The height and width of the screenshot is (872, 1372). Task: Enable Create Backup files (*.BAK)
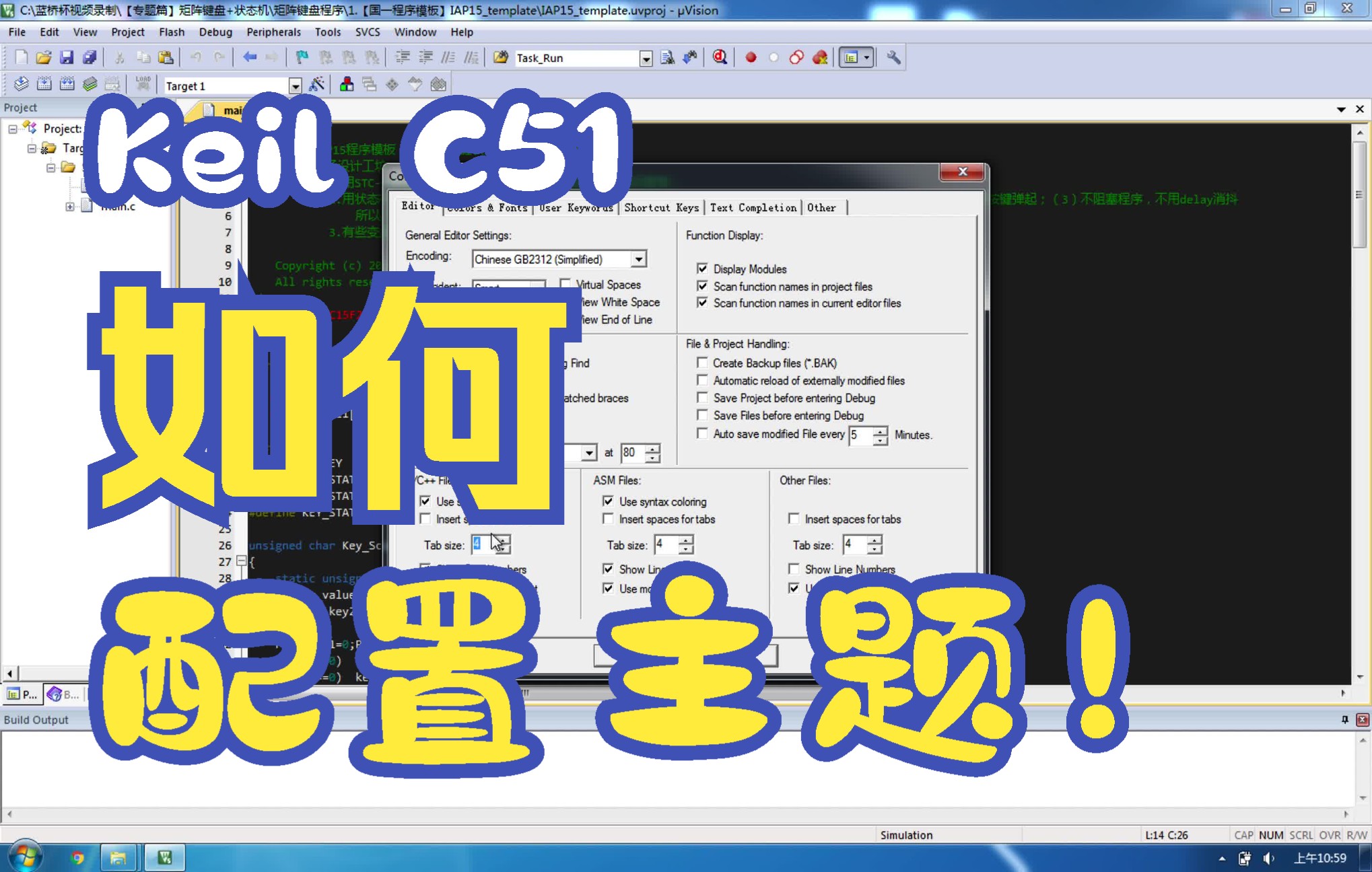[702, 363]
